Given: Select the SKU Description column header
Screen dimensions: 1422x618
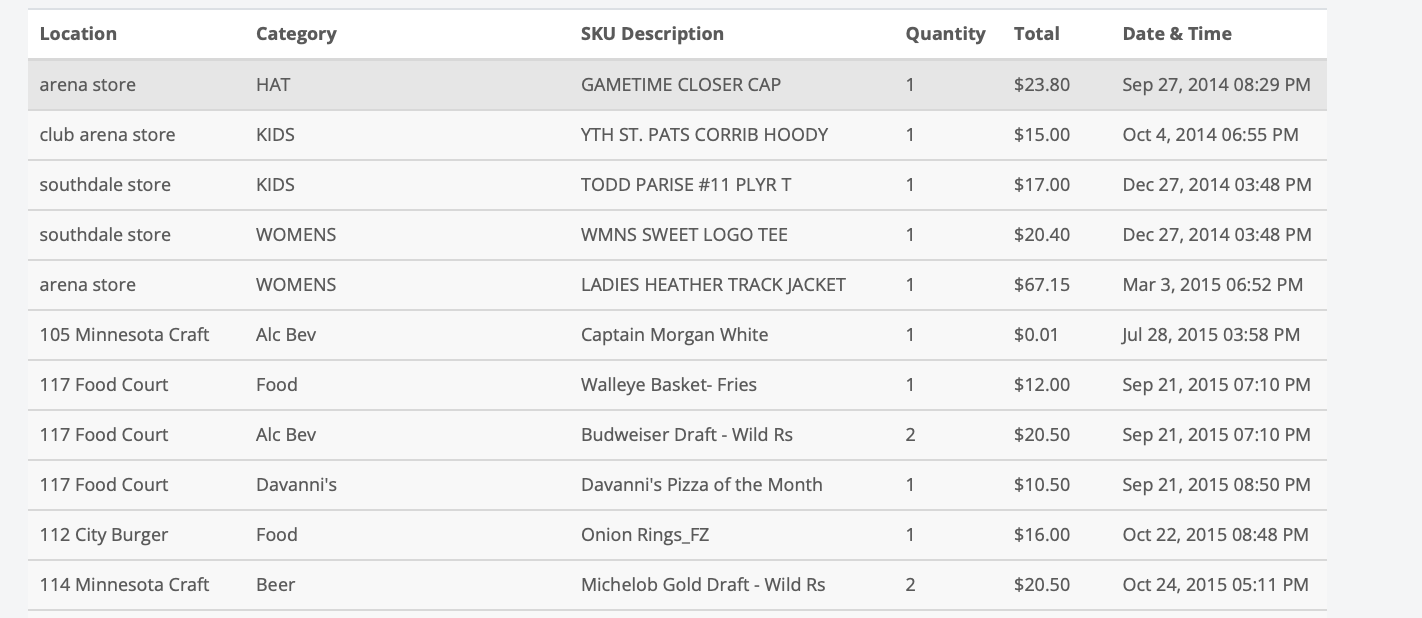Looking at the screenshot, I should point(652,34).
